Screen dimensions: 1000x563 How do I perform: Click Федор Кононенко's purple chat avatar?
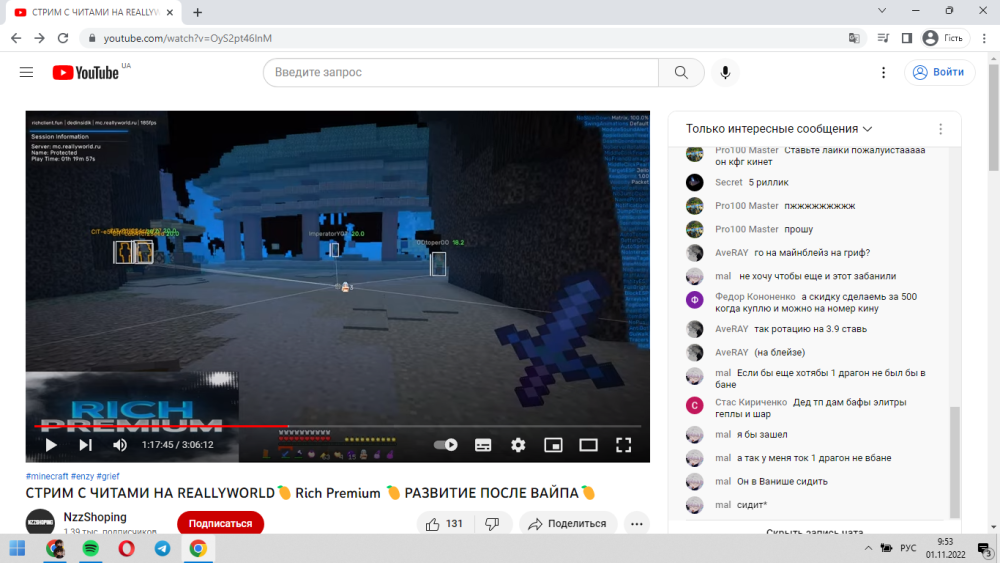695,300
